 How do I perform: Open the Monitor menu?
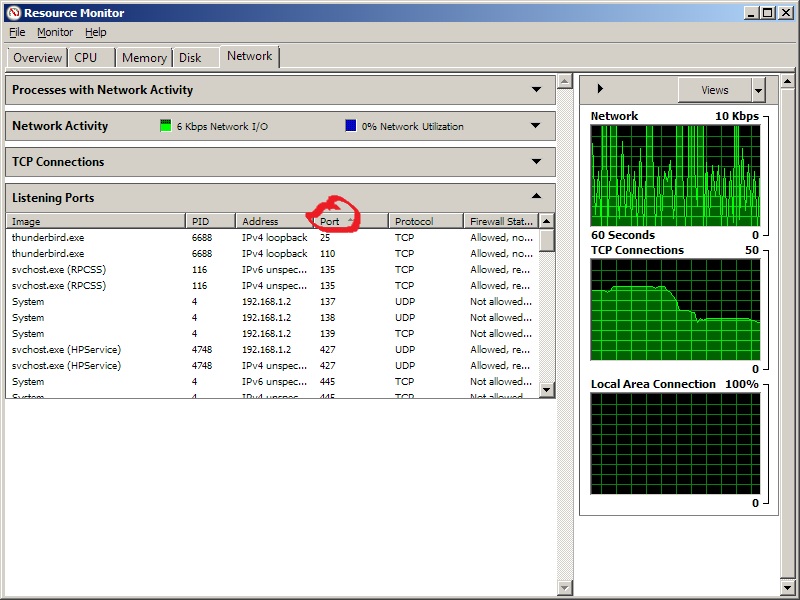tap(55, 32)
